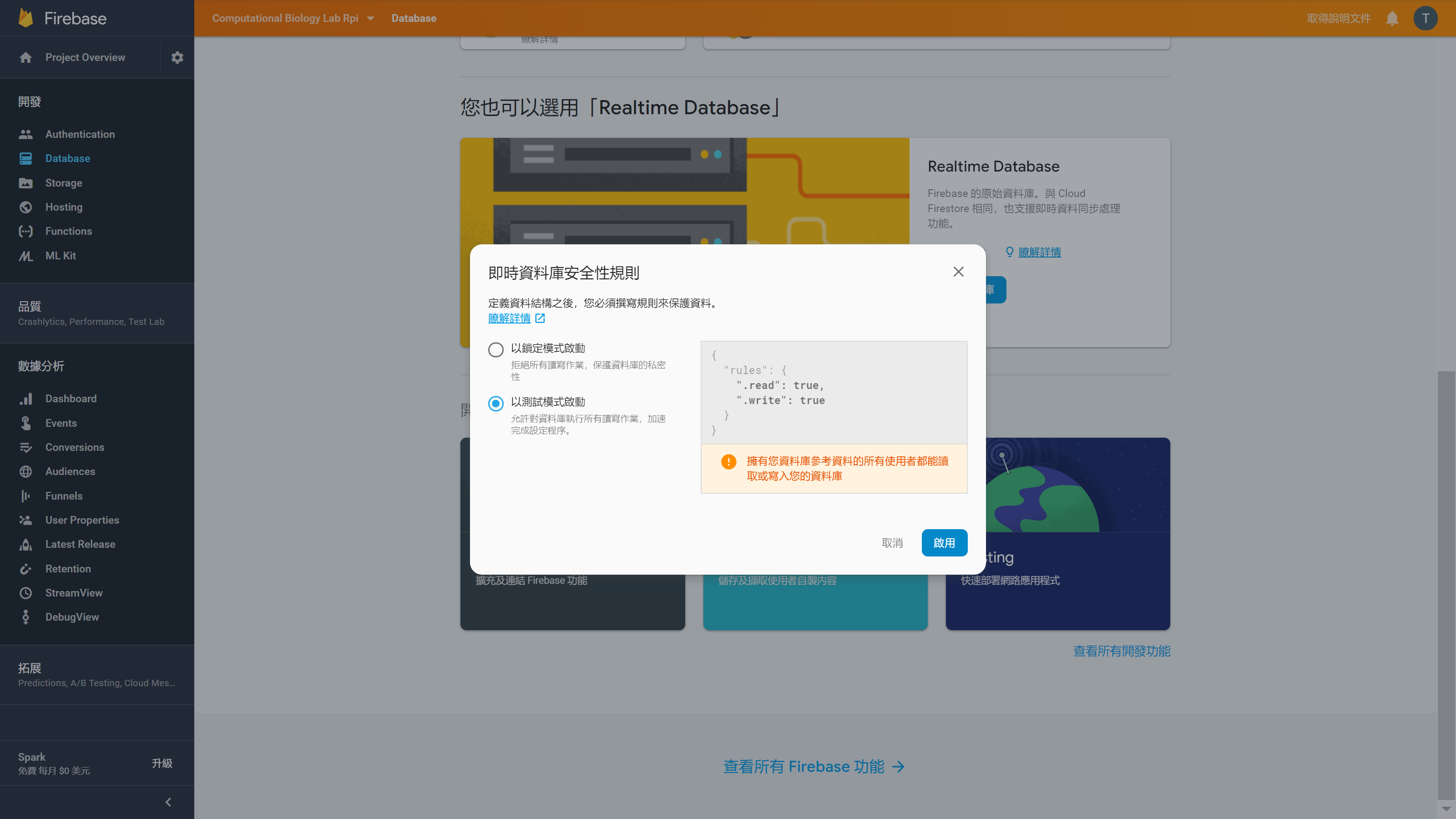Image resolution: width=1456 pixels, height=819 pixels.
Task: Open Realtime Database 瞭解詳情 link
Action: (x=1039, y=253)
